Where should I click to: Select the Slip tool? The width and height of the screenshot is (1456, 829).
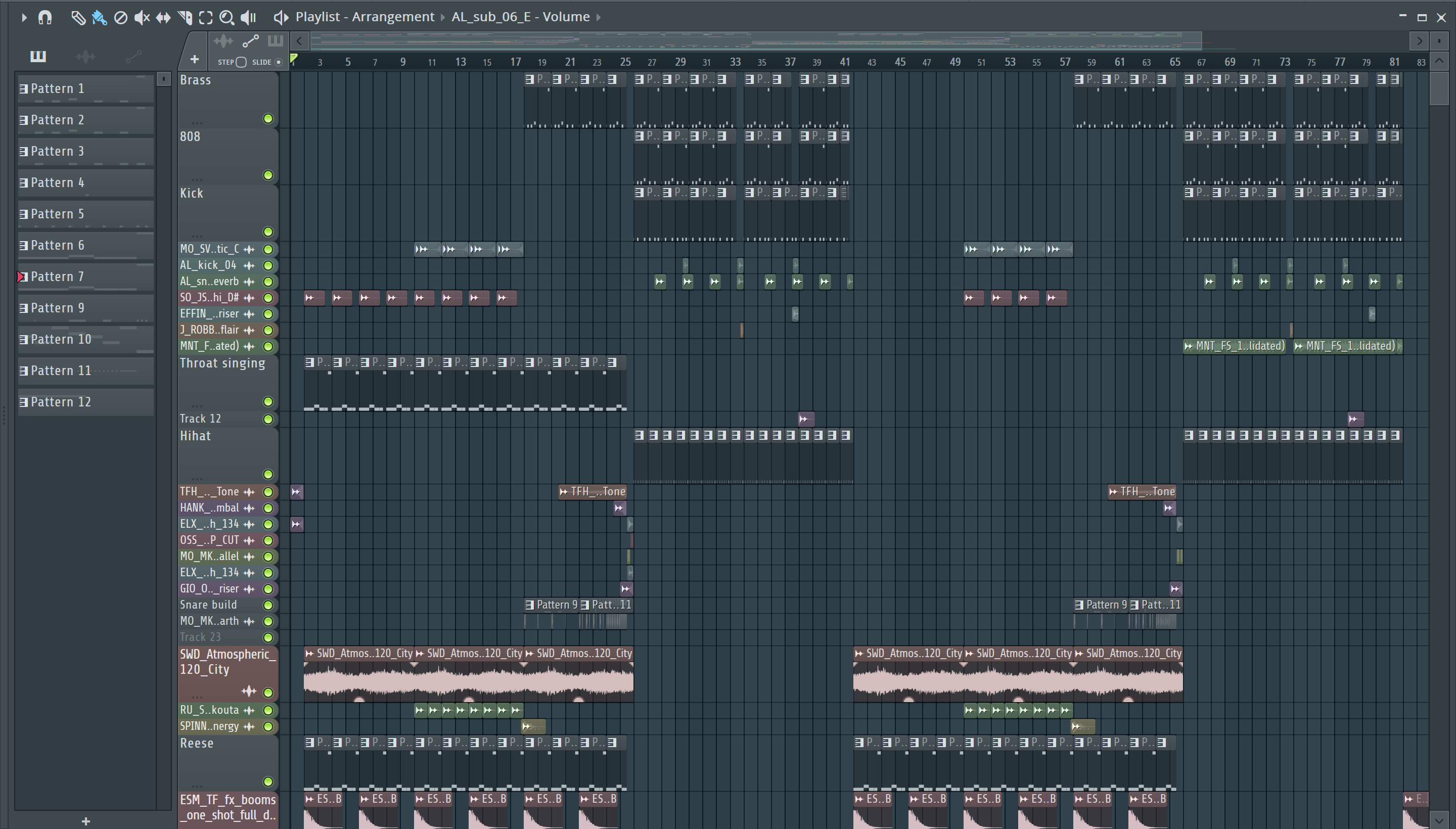point(163,18)
